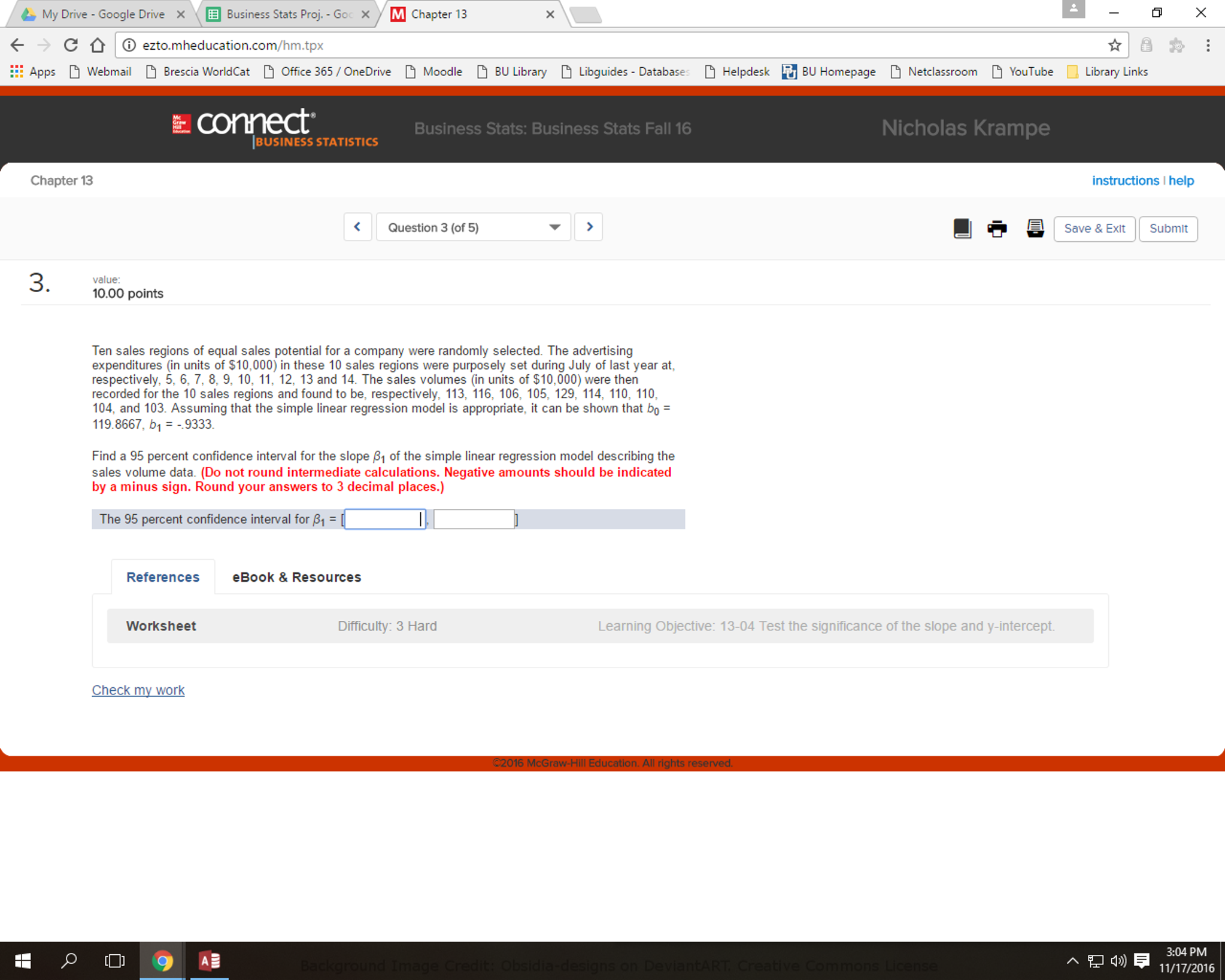Viewport: 1225px width, 980px height.
Task: Open the Chrome three-dot menu
Action: coord(1208,45)
